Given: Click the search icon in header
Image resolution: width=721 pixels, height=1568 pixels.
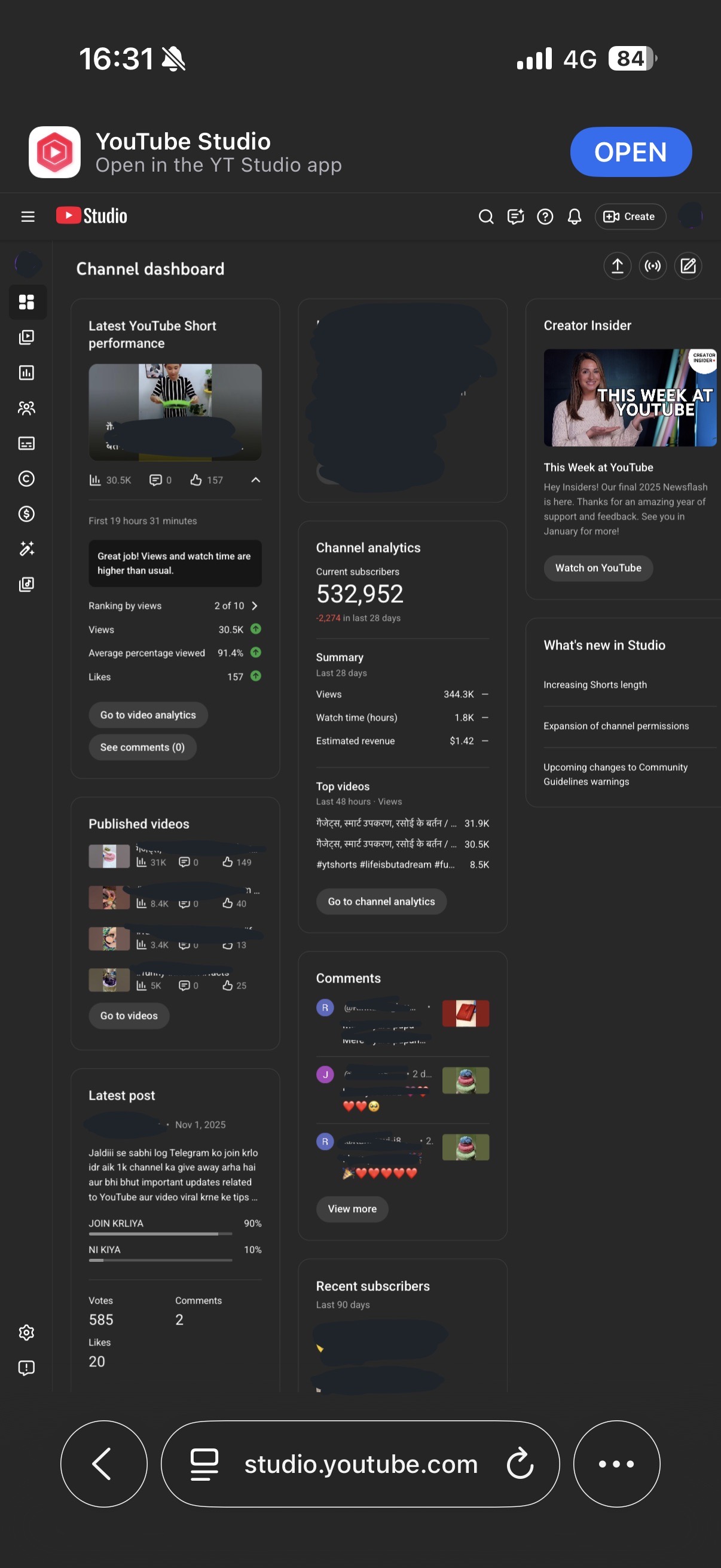Looking at the screenshot, I should point(485,216).
